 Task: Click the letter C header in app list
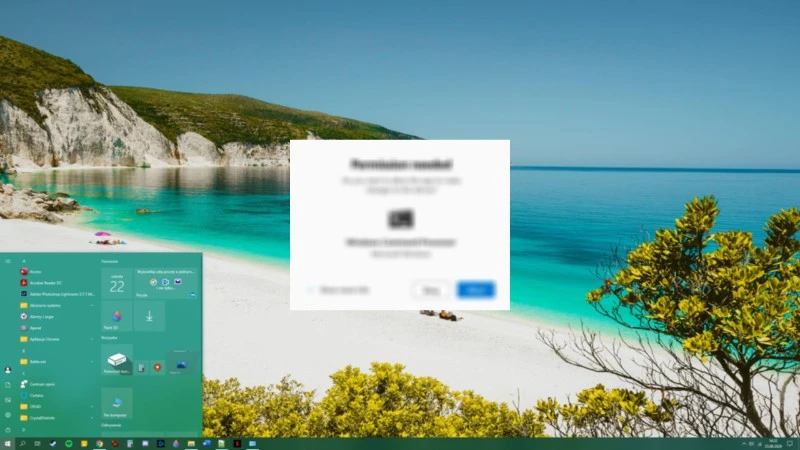click(x=23, y=373)
